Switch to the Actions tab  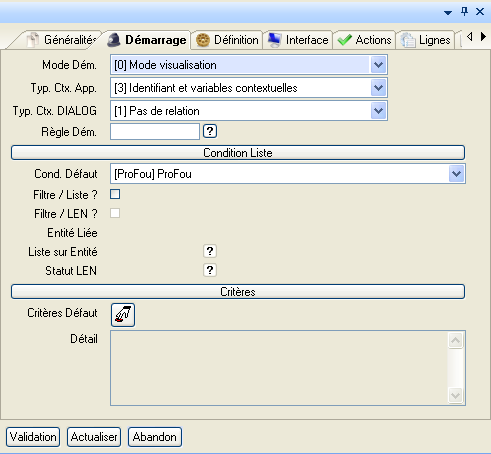(364, 40)
